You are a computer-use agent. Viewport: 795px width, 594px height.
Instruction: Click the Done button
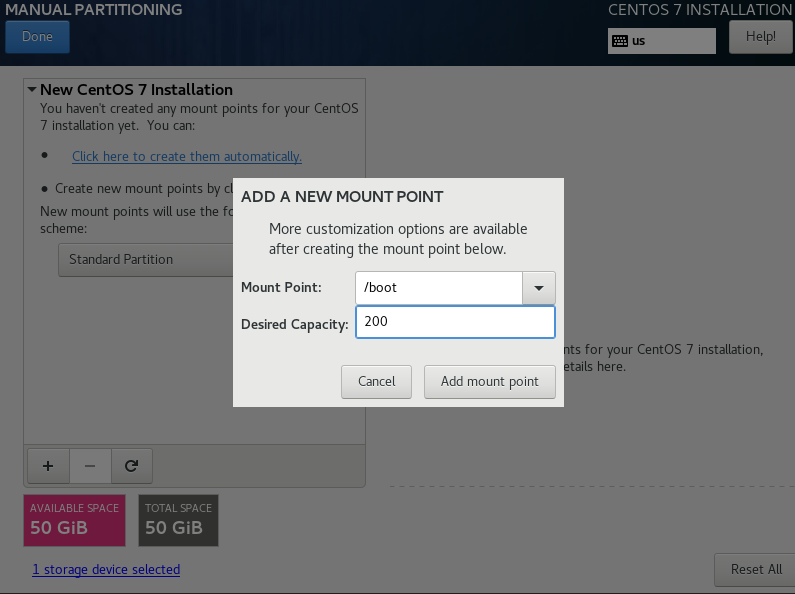pyautogui.click(x=37, y=37)
